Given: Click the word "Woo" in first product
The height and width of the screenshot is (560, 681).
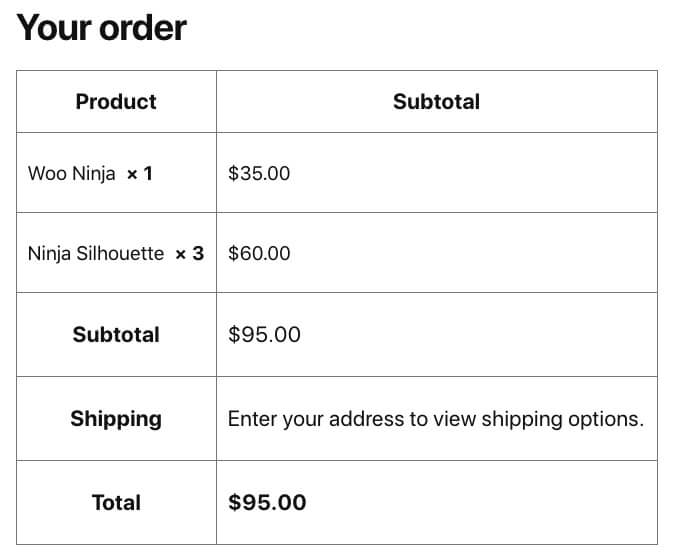Looking at the screenshot, I should tap(47, 174).
